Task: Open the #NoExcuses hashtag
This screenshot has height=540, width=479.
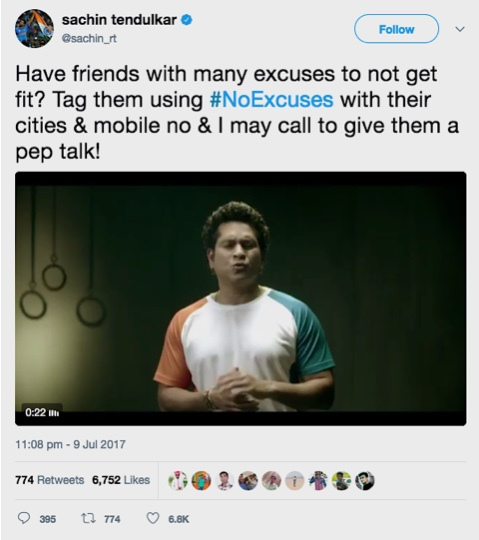Action: (271, 100)
